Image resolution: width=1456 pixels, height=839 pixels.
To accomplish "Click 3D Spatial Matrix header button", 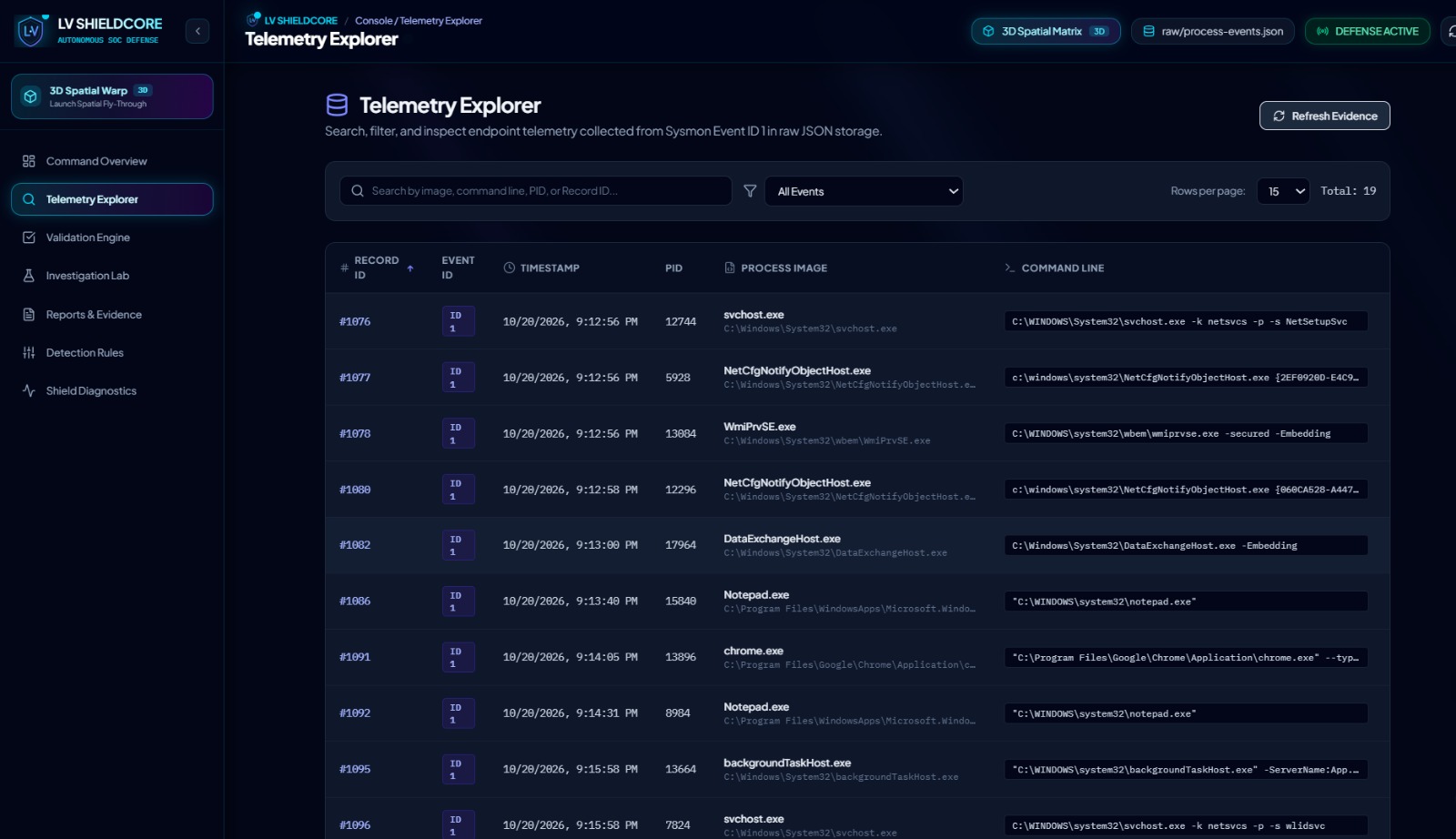I will click(x=1046, y=31).
